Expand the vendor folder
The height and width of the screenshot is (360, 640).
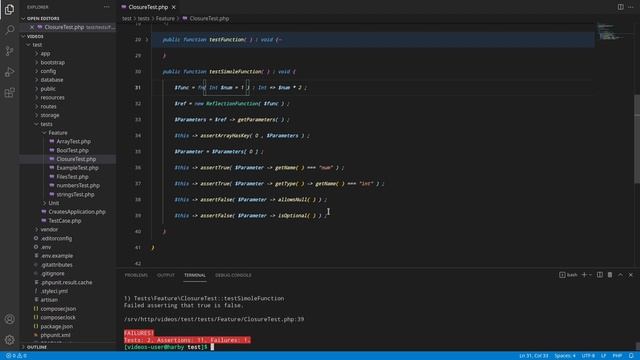(49, 229)
